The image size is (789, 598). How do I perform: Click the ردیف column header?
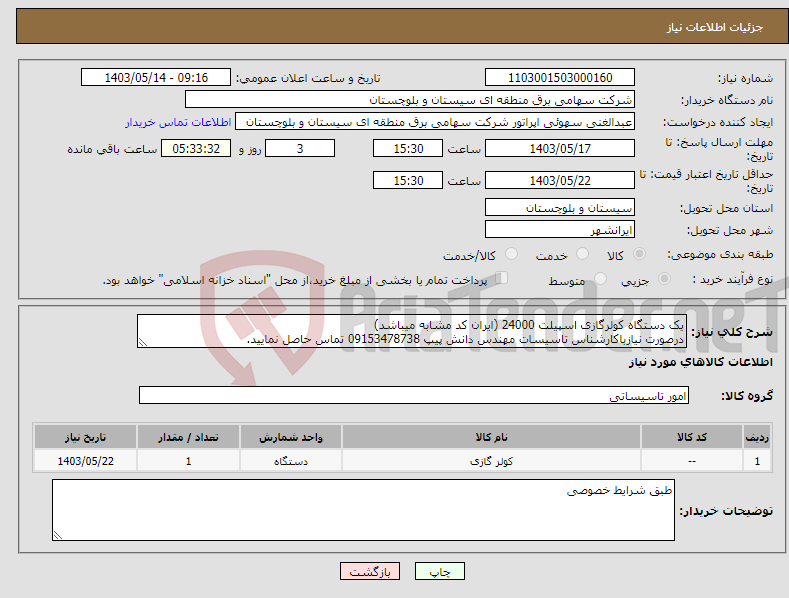coord(757,437)
